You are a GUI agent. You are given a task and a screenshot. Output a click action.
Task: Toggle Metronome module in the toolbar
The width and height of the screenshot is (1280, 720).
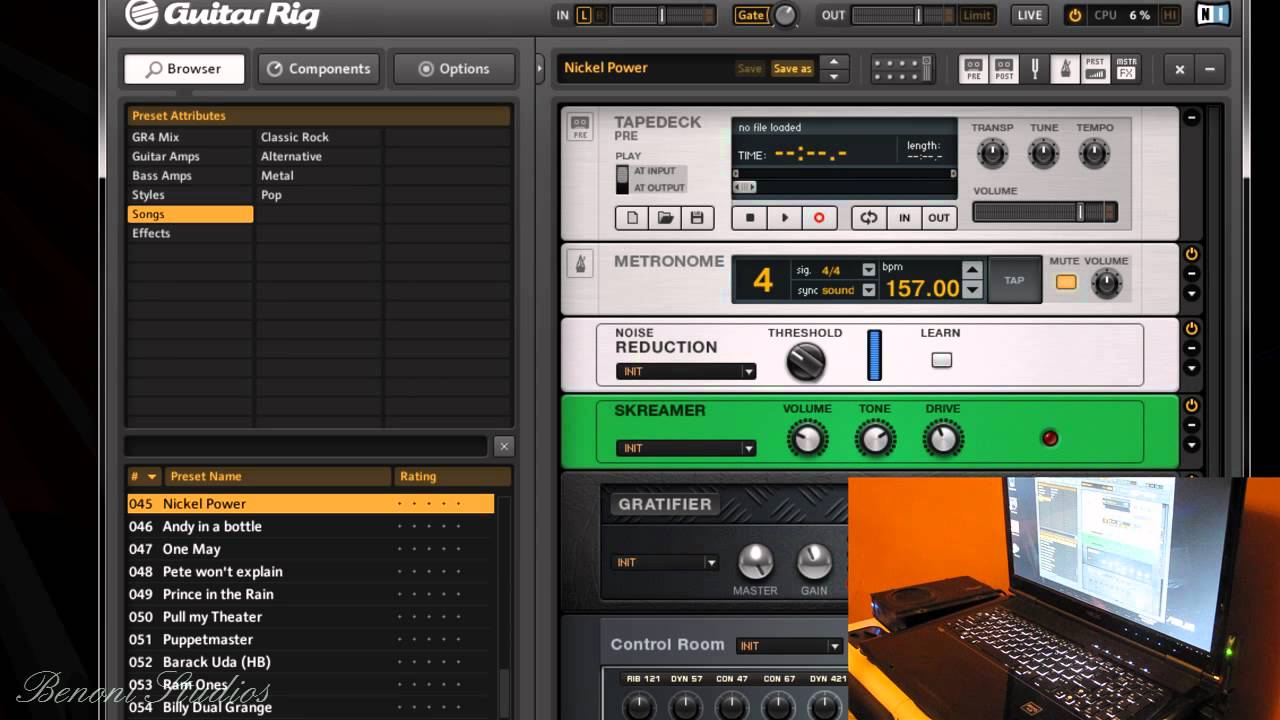point(1065,68)
